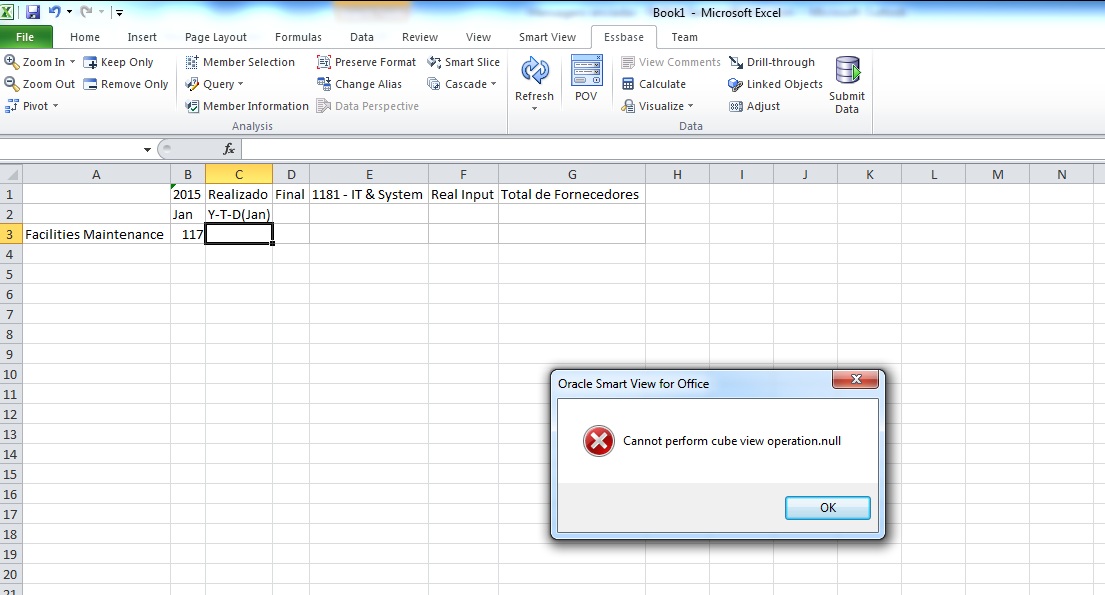Switch to the Smart View tab
Image resolution: width=1105 pixels, height=595 pixels.
[546, 36]
